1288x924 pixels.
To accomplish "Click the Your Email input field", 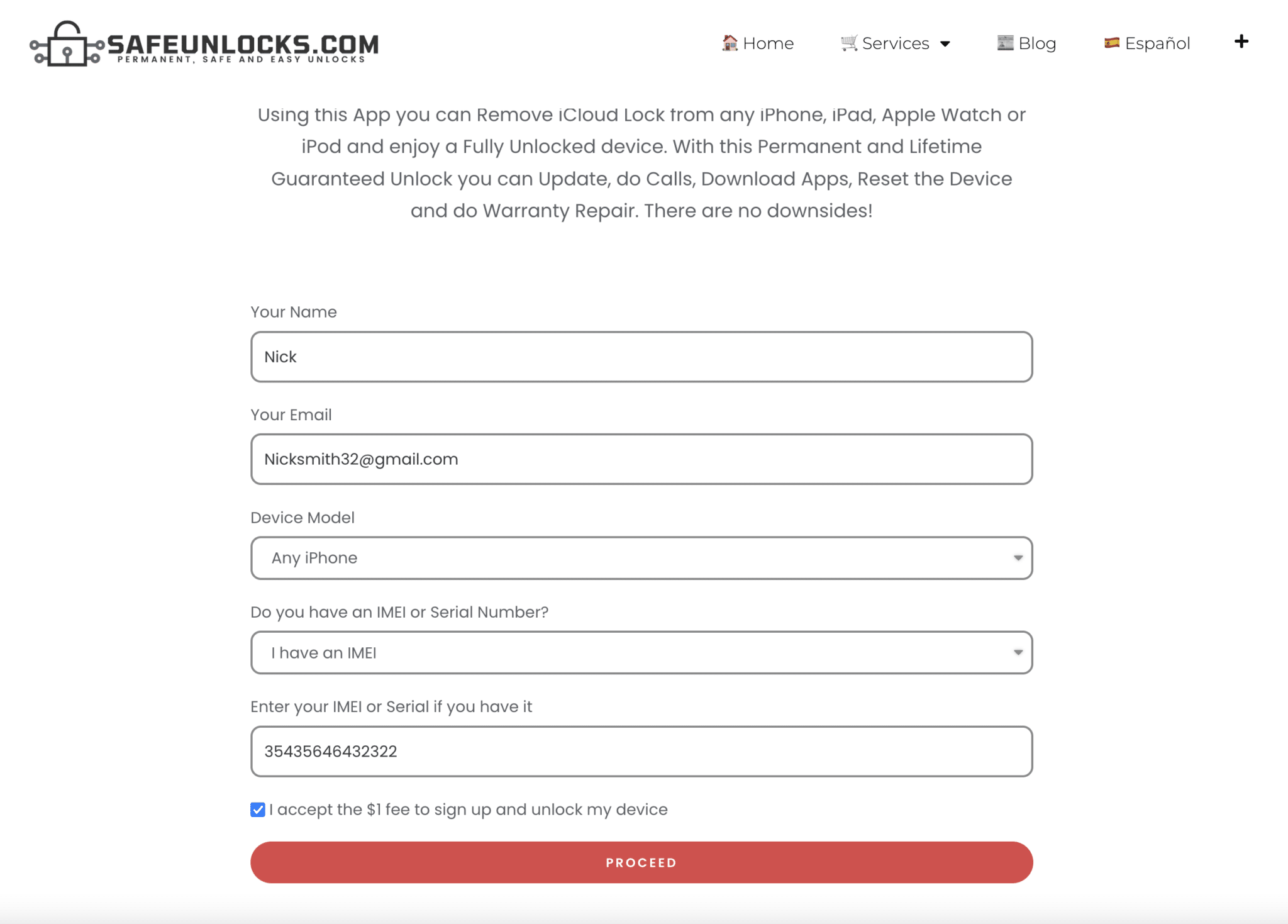I will [641, 459].
